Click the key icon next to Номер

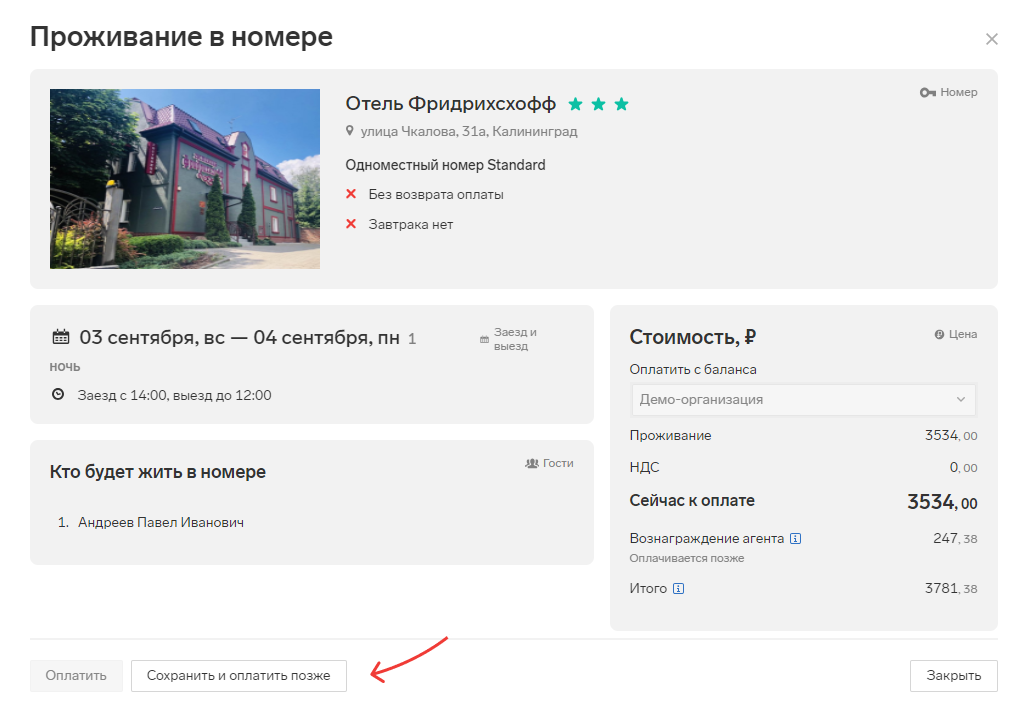pos(928,93)
